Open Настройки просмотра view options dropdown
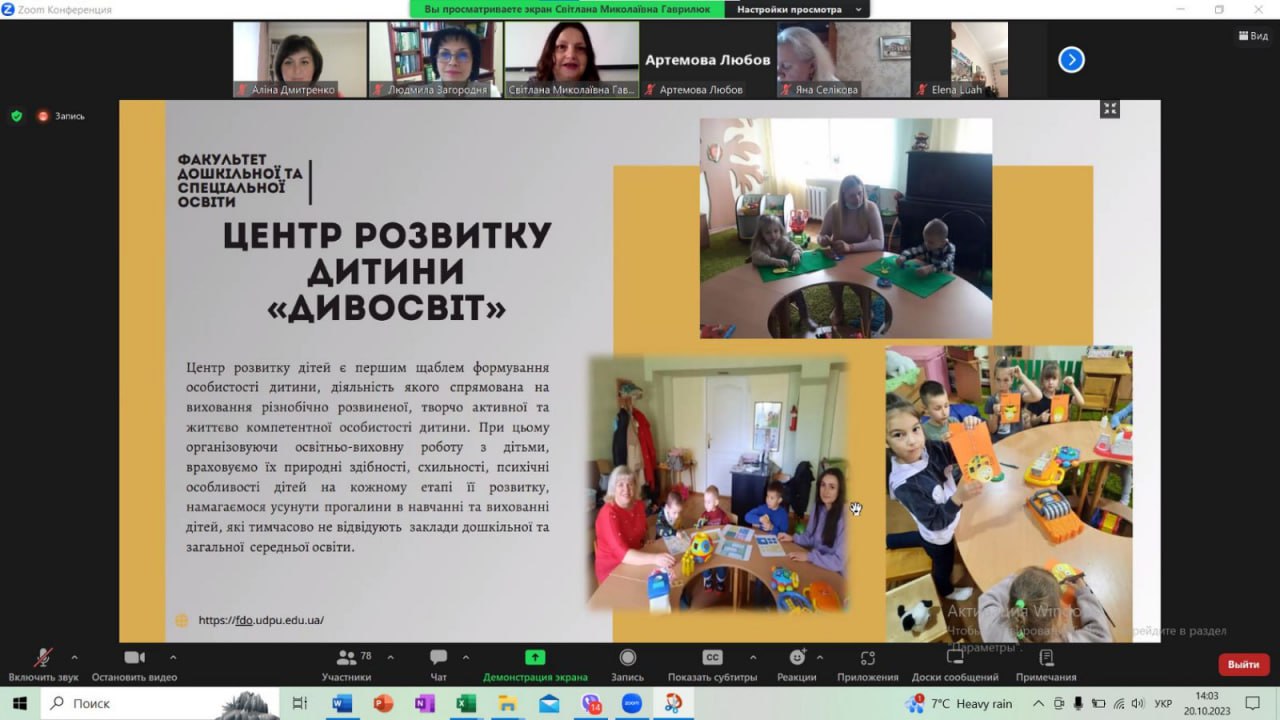Screen dimensions: 1280x720 click(796, 9)
